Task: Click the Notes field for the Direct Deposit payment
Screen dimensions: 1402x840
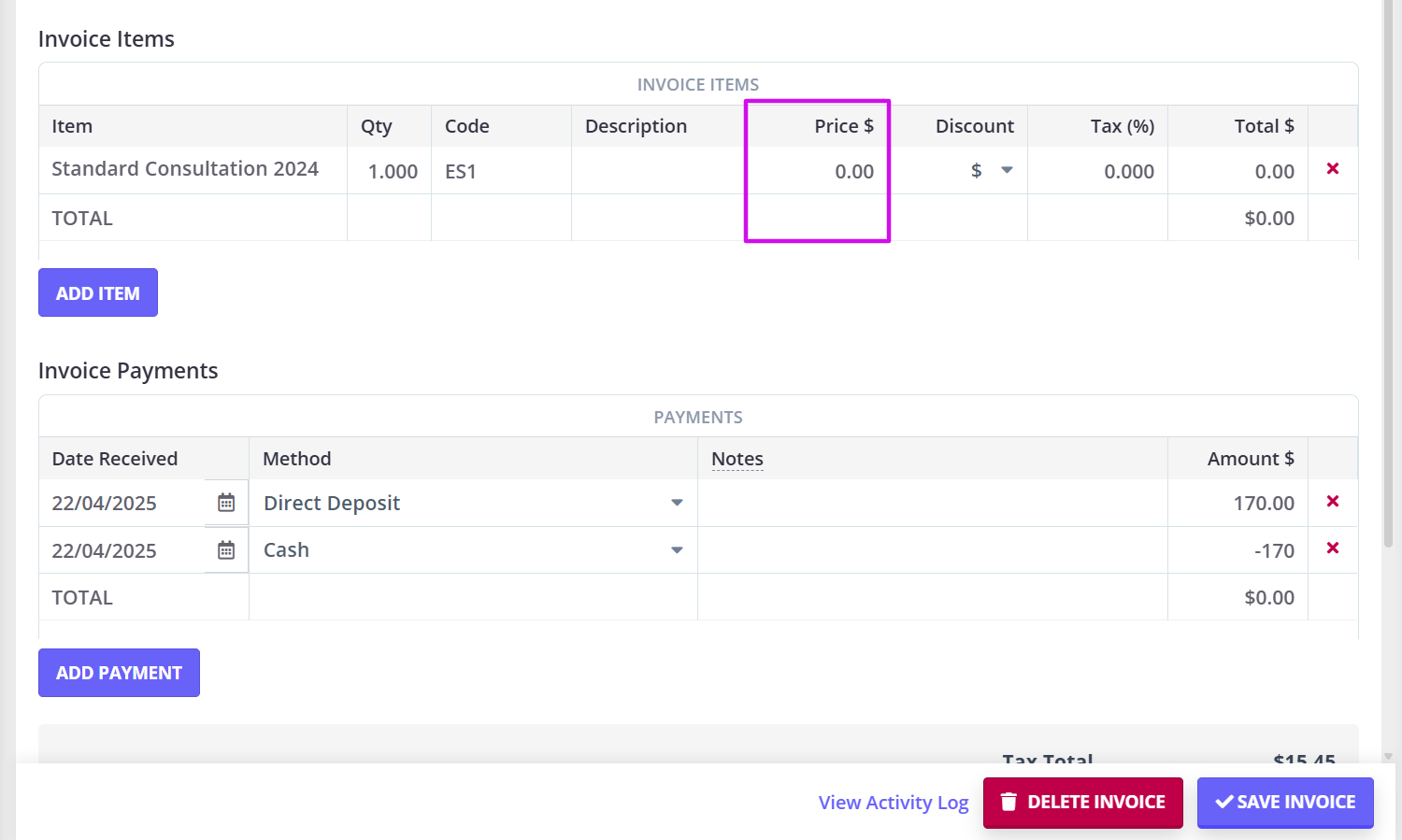Action: coord(930,502)
